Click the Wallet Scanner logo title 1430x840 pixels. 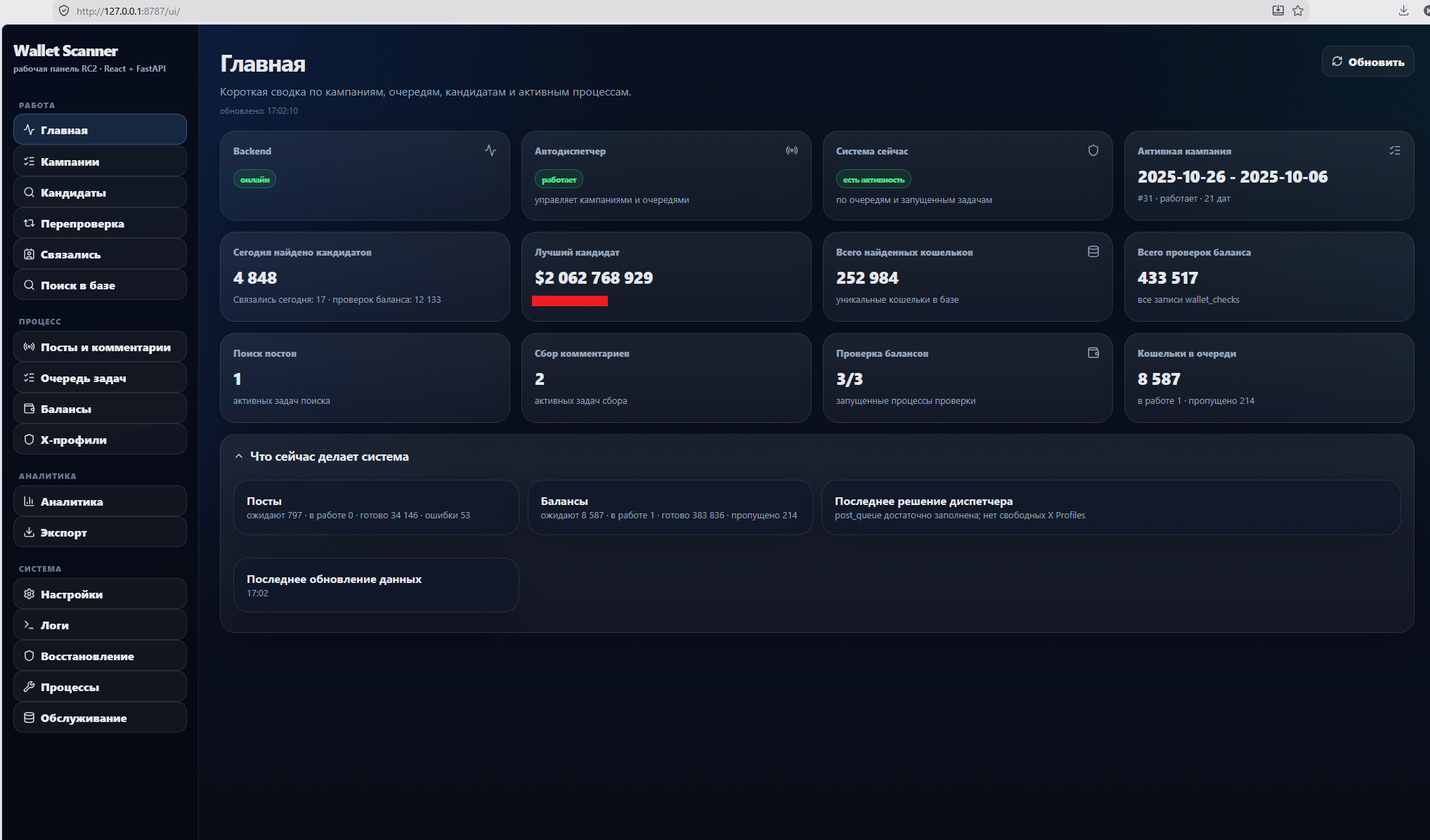click(x=65, y=51)
